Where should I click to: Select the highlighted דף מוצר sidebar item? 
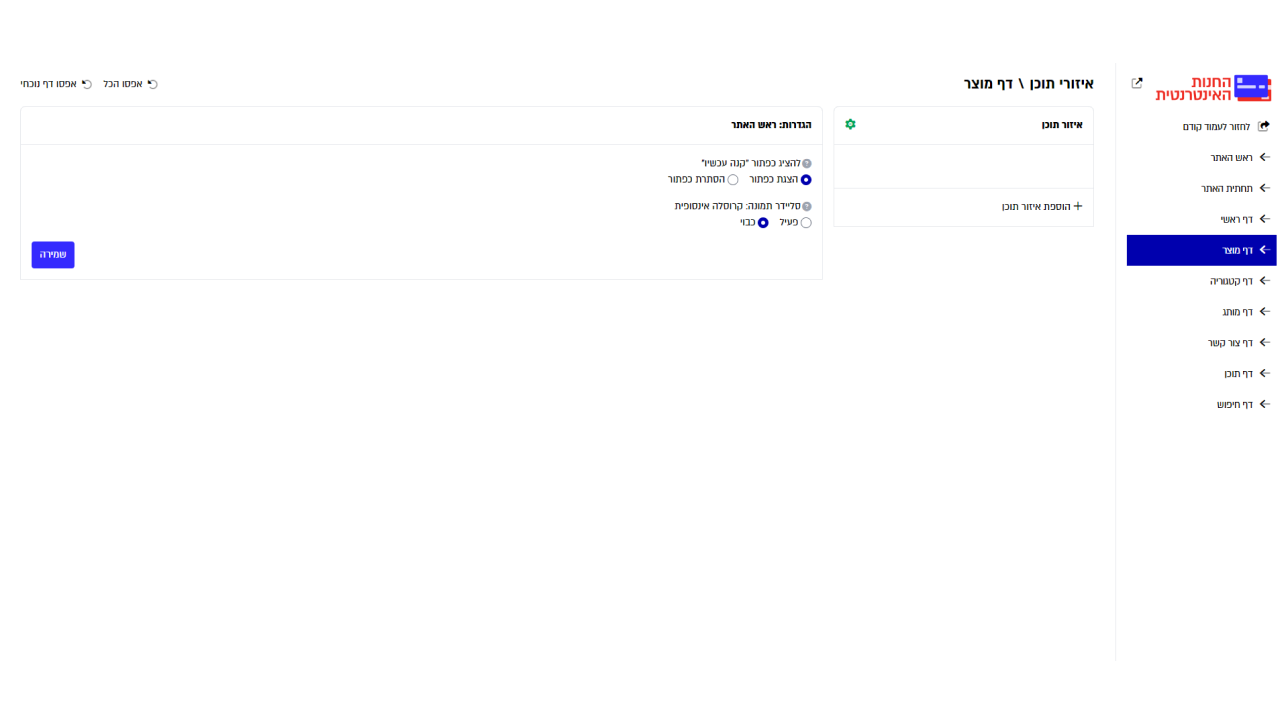[x=1201, y=250]
